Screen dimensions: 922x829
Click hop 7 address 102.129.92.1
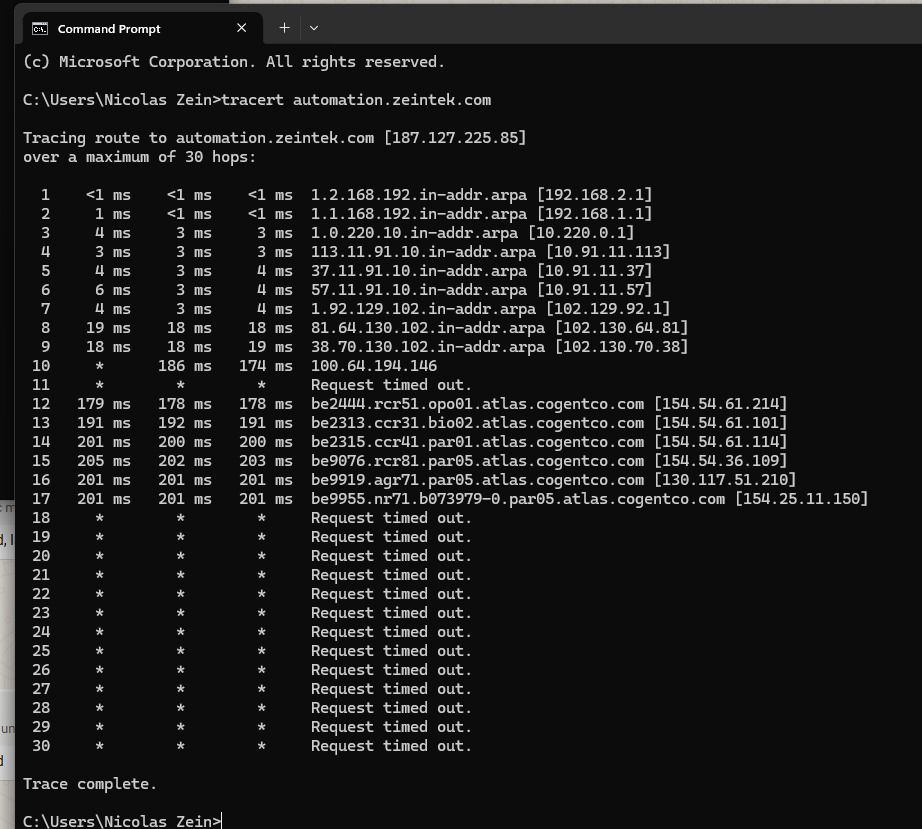point(608,309)
